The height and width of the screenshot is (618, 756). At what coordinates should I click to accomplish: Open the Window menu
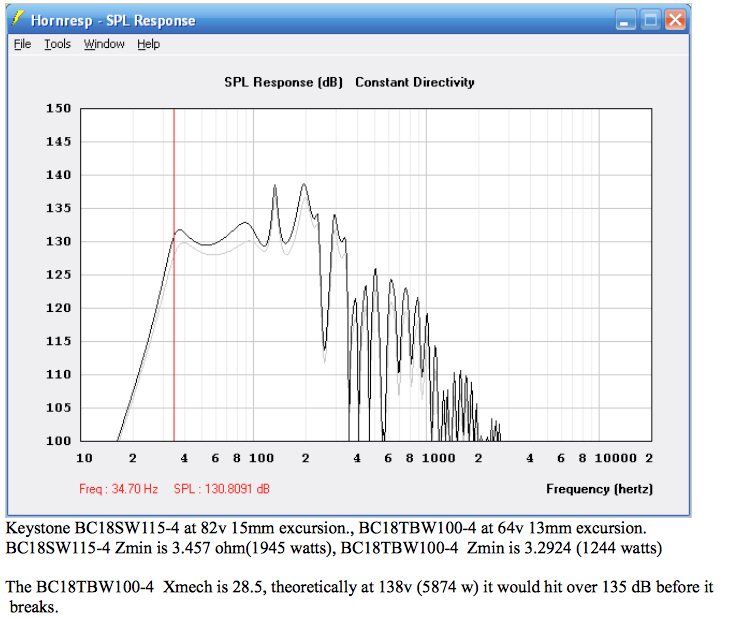coord(104,44)
